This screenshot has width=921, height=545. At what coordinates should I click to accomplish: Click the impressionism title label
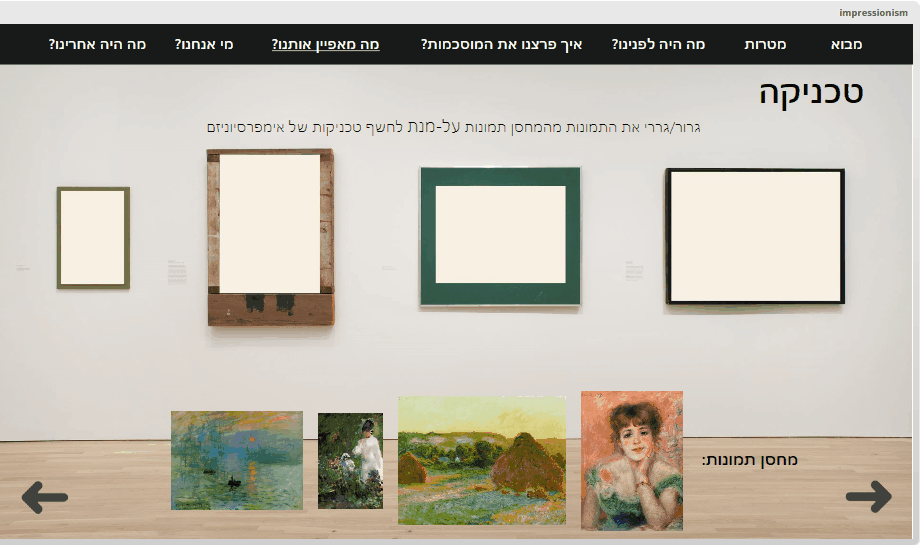click(873, 12)
